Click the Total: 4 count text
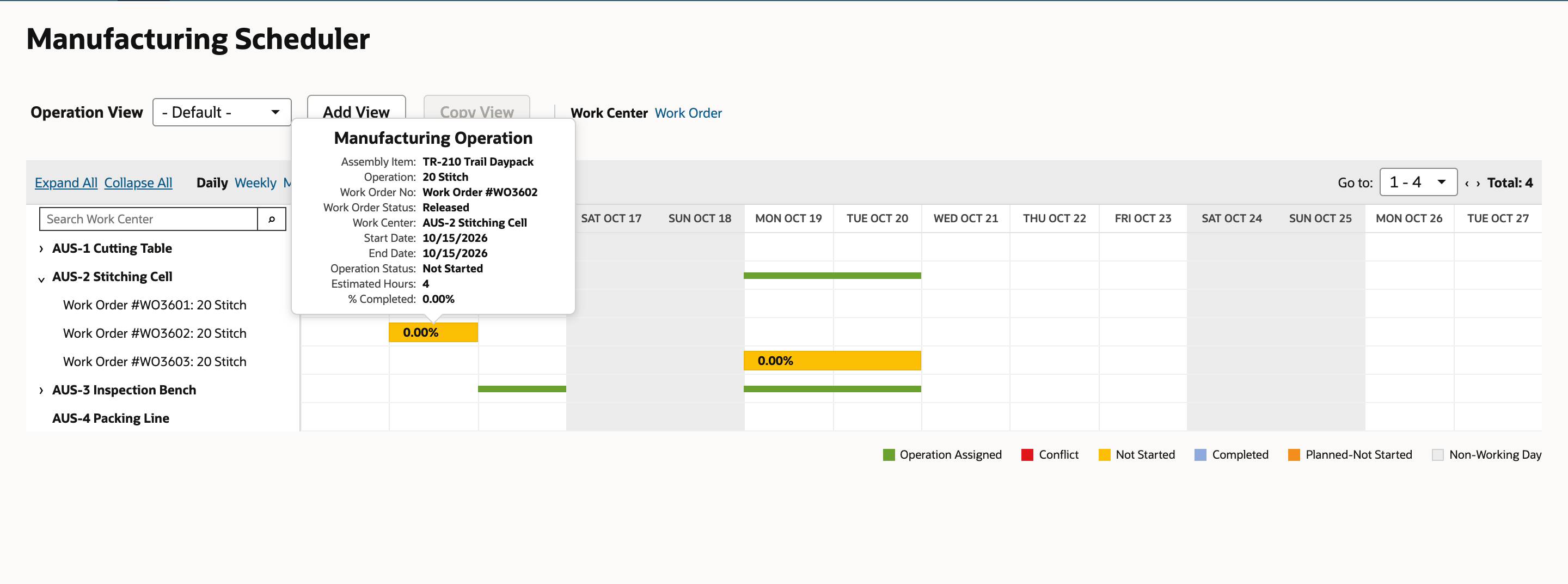The height and width of the screenshot is (584, 1568). click(x=1510, y=182)
